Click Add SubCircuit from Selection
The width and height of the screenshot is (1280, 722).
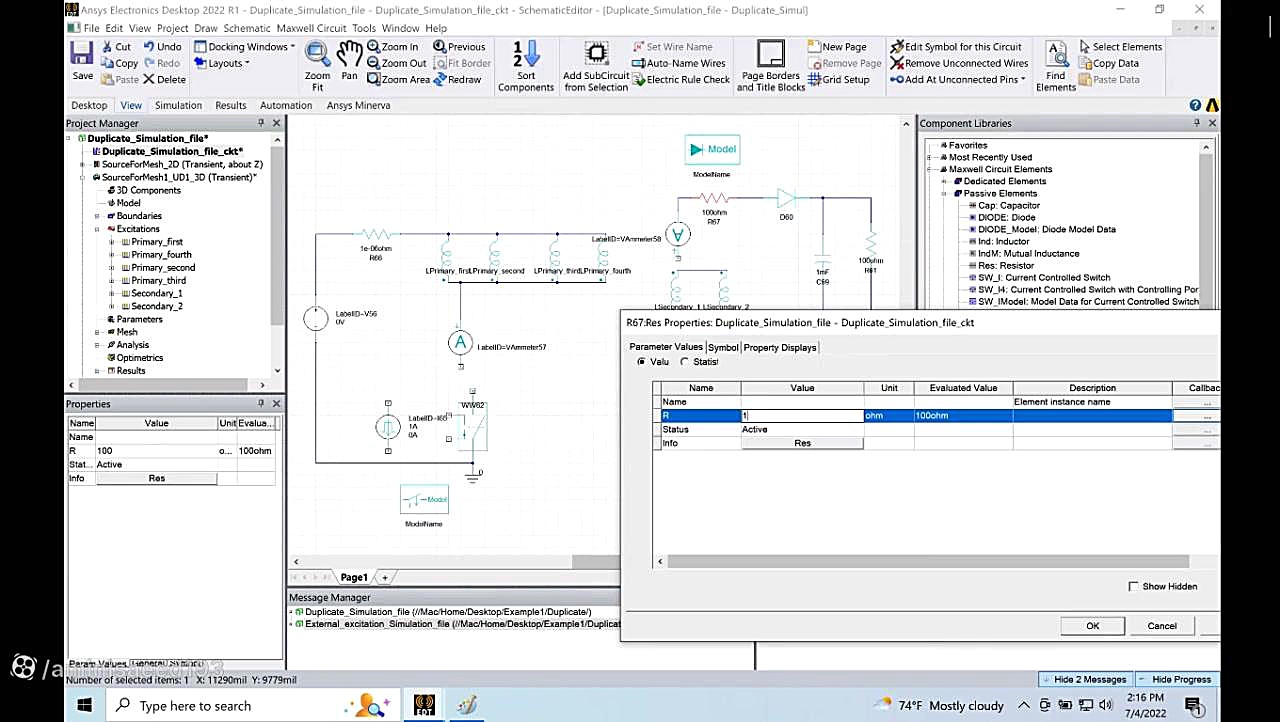pos(596,66)
